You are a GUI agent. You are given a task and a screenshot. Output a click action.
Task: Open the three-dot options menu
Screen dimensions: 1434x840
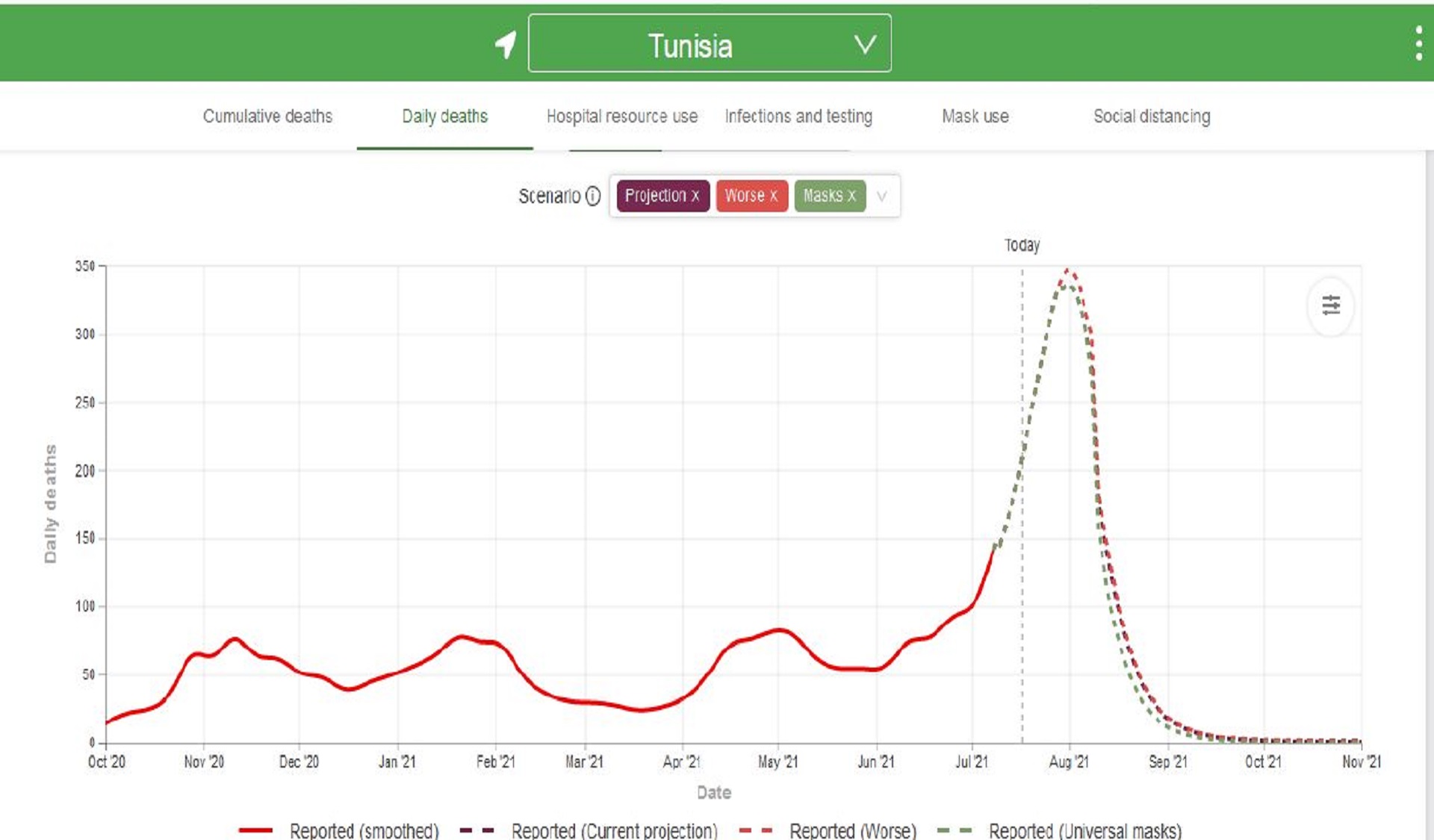1418,43
